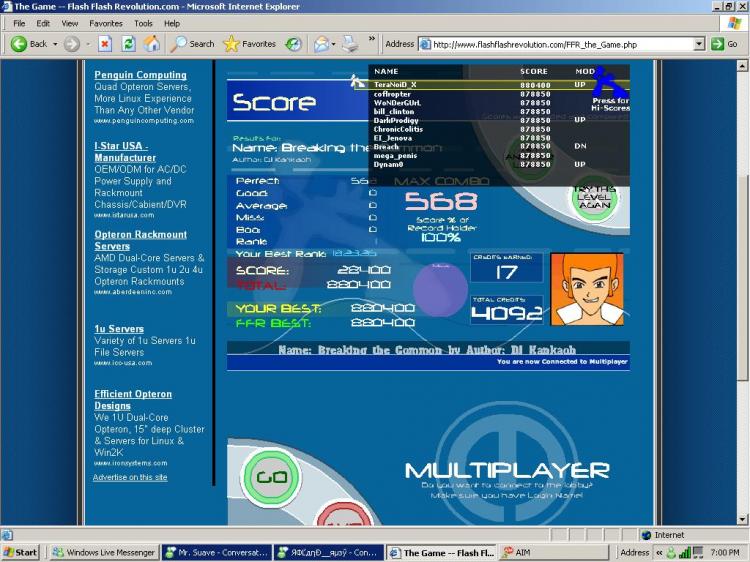Click the system tray clock 7:00 PM
This screenshot has height=562, width=750.
[x=725, y=552]
